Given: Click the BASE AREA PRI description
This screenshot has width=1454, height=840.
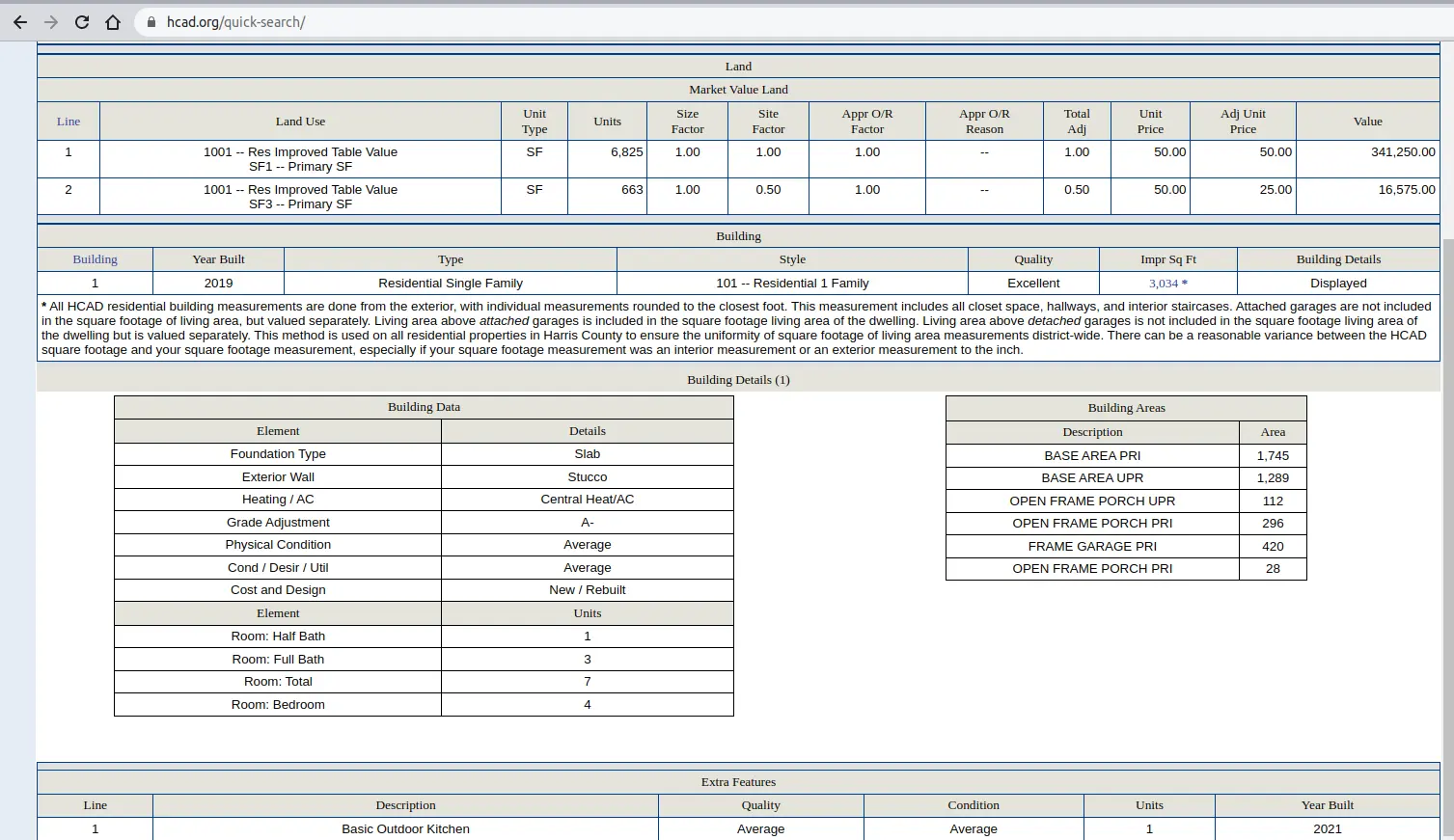Looking at the screenshot, I should point(1092,455).
